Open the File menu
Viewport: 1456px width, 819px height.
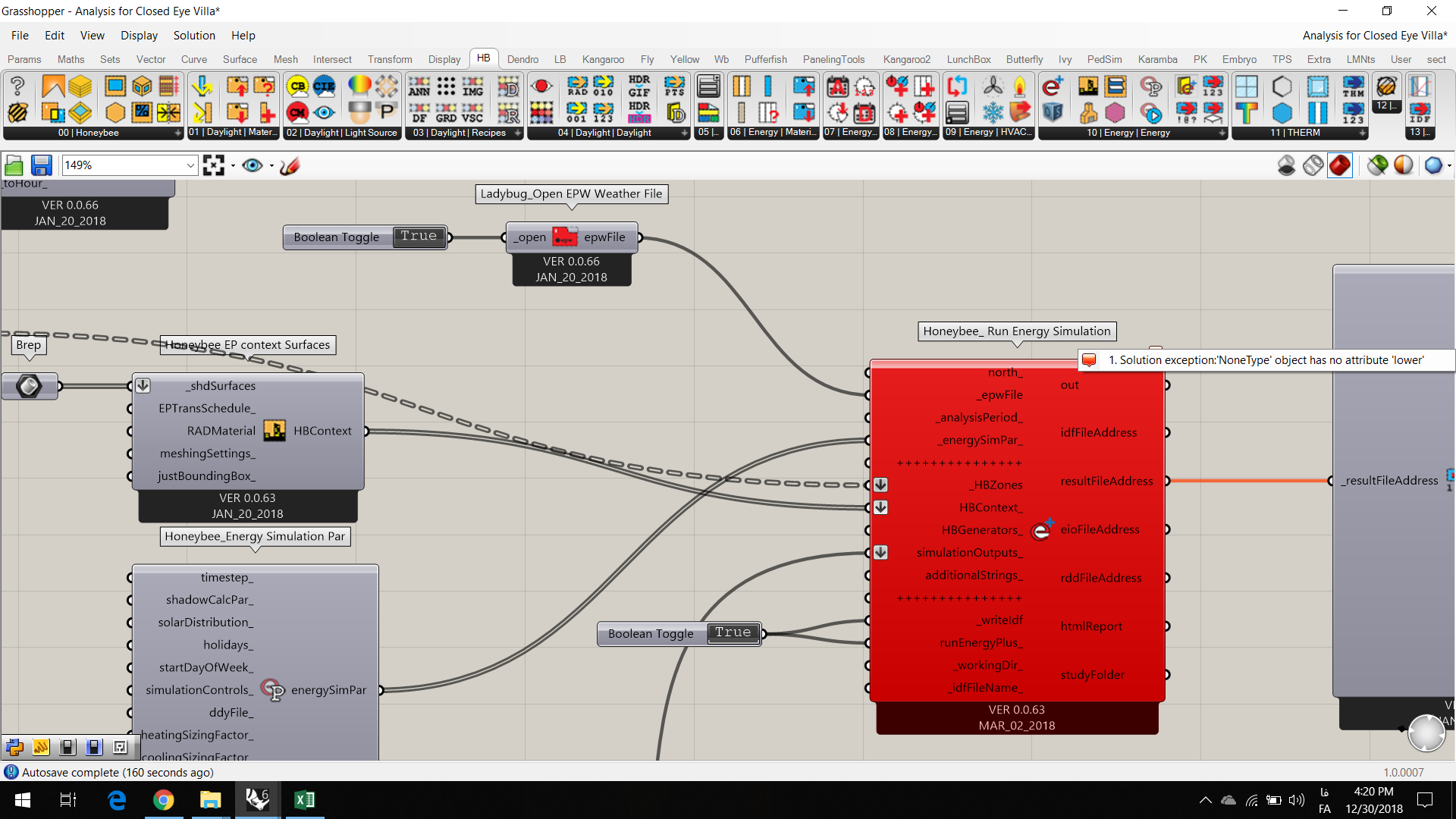click(20, 36)
